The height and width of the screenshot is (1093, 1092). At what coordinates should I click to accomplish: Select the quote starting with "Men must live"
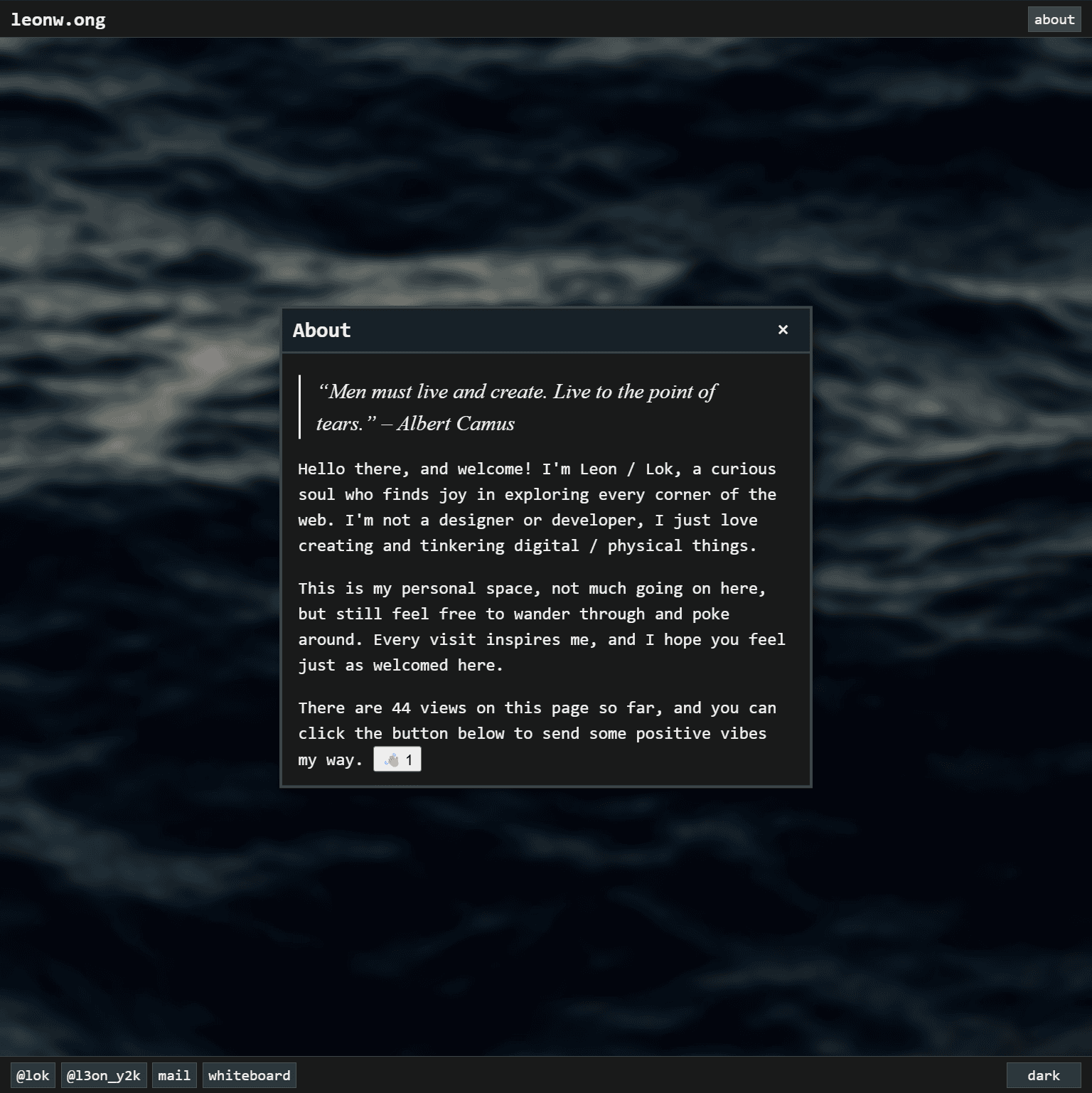pos(517,392)
